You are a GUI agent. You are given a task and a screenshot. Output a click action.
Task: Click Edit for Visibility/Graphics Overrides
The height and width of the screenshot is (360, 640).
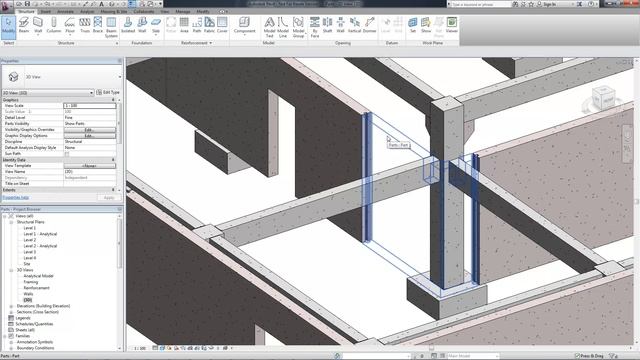pos(89,130)
